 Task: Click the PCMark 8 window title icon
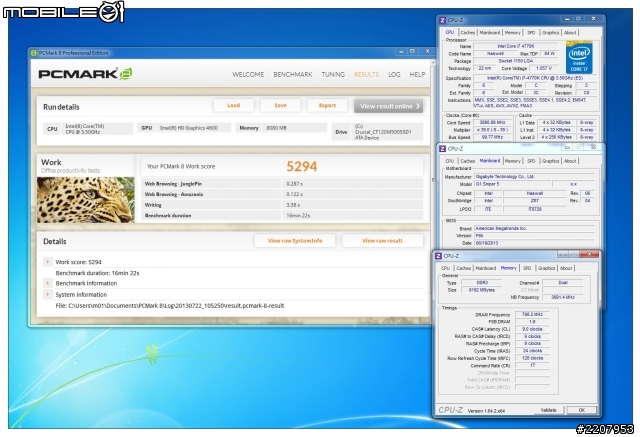tap(34, 53)
